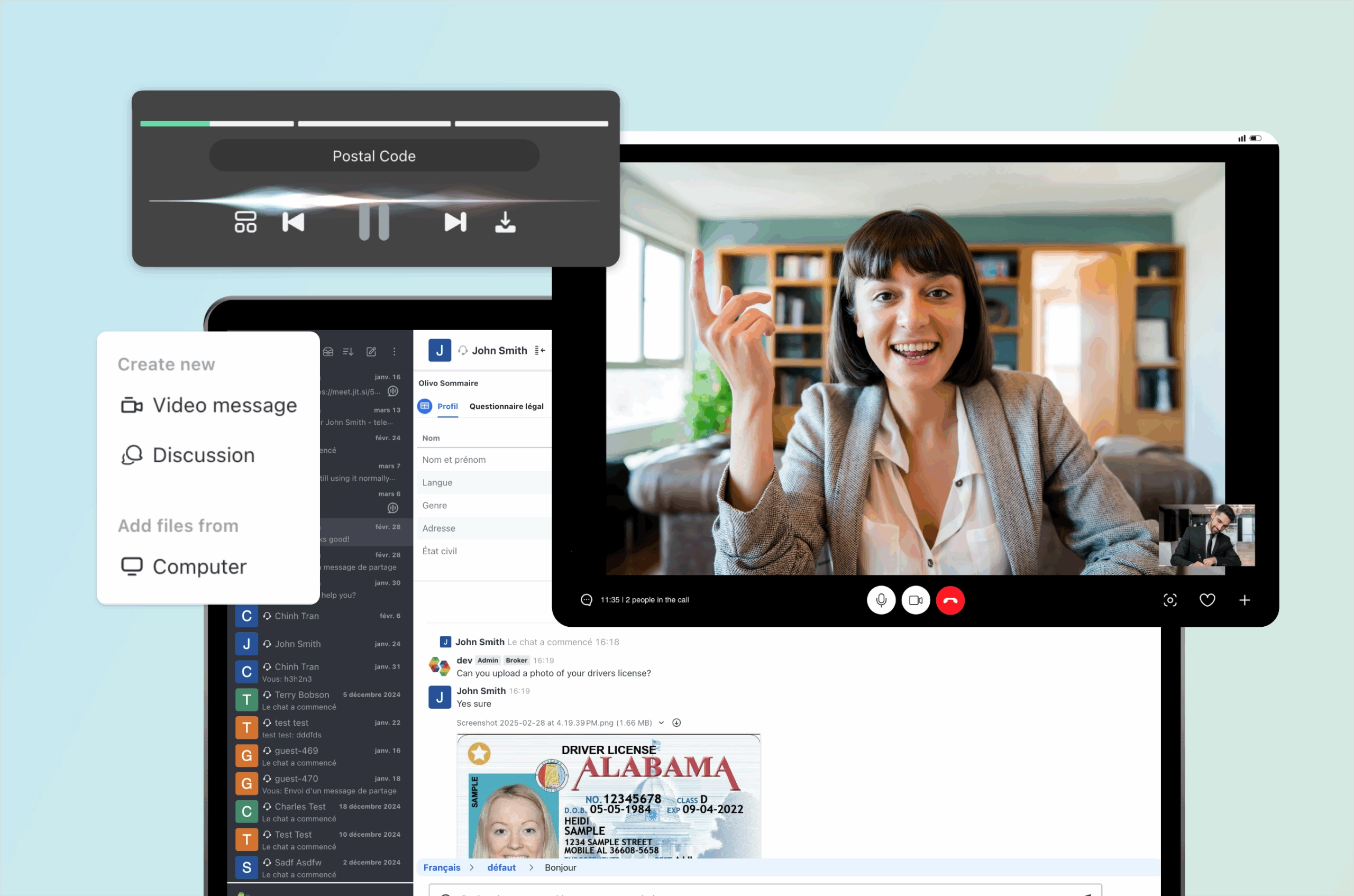Click the green progress bar in the player
Image resolution: width=1354 pixels, height=896 pixels.
click(x=174, y=123)
